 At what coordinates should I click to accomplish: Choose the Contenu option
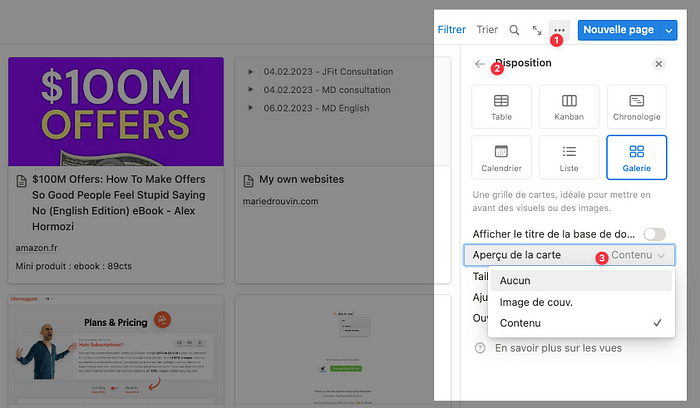[x=581, y=323]
